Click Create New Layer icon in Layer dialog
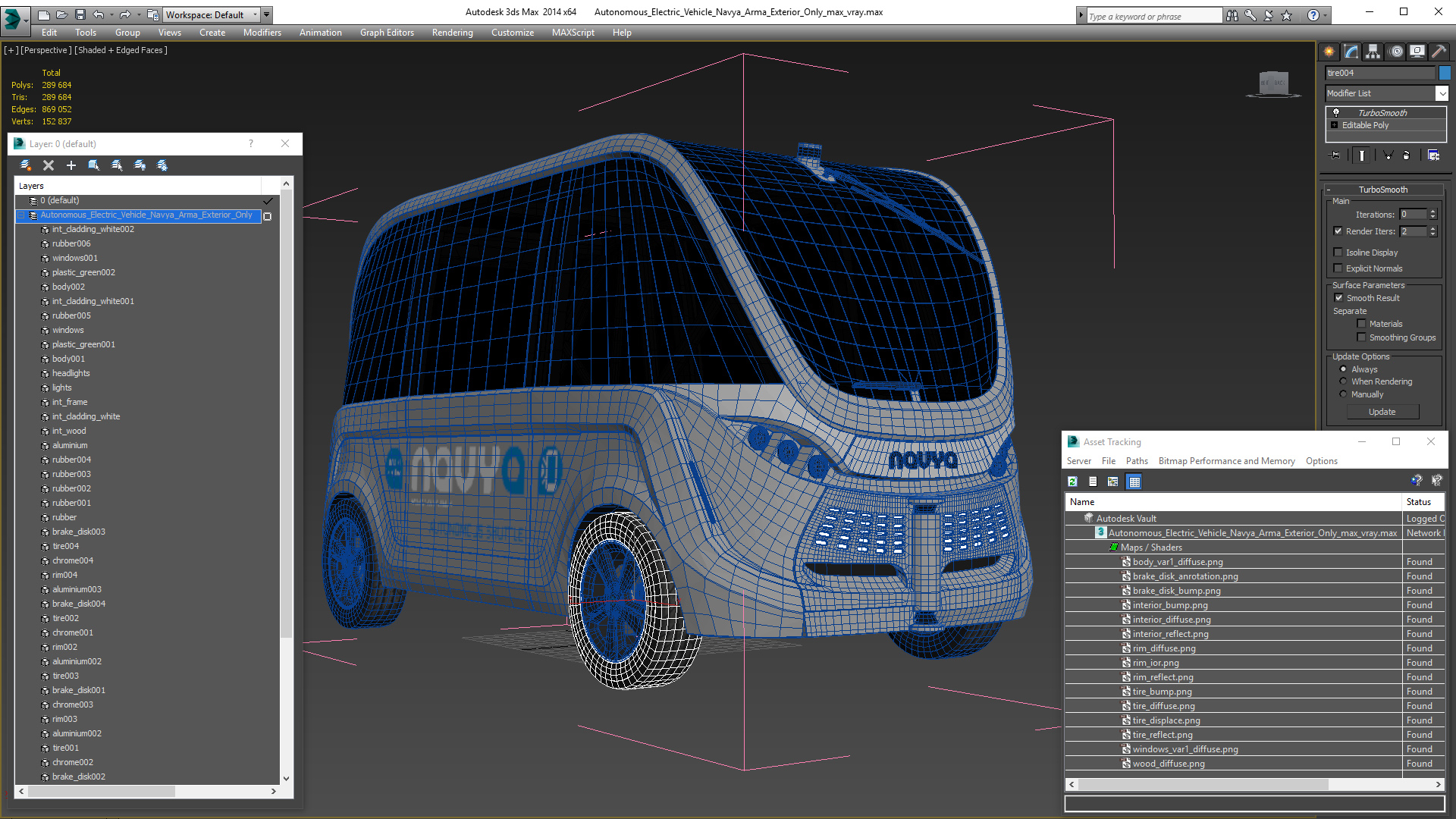The width and height of the screenshot is (1456, 819). pyautogui.click(x=26, y=165)
